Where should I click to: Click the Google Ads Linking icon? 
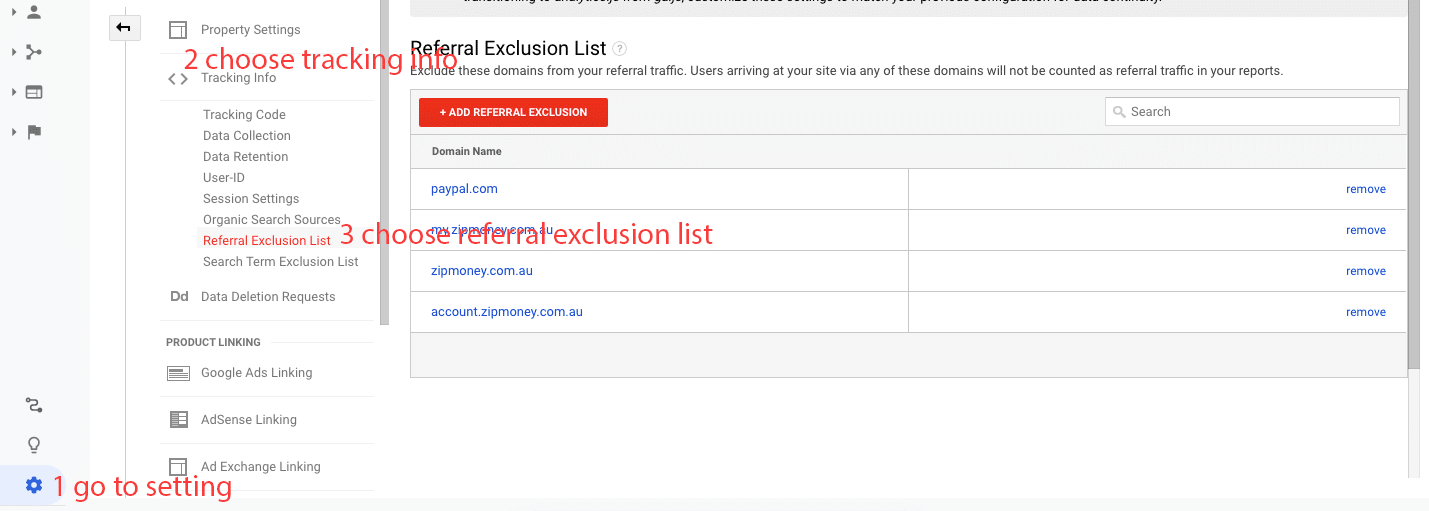(x=178, y=373)
